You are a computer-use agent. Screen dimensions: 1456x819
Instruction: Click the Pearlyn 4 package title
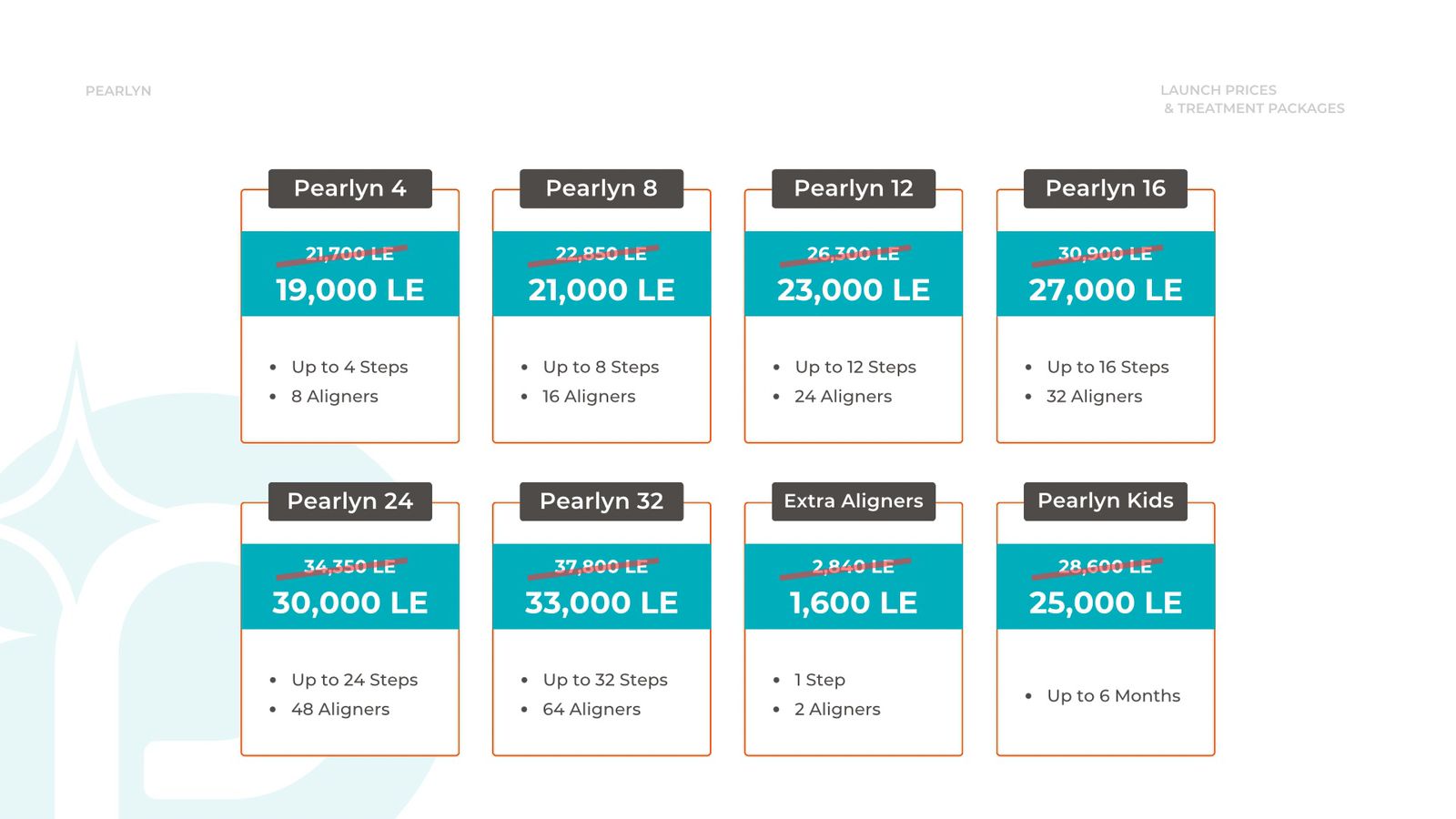[x=349, y=188]
